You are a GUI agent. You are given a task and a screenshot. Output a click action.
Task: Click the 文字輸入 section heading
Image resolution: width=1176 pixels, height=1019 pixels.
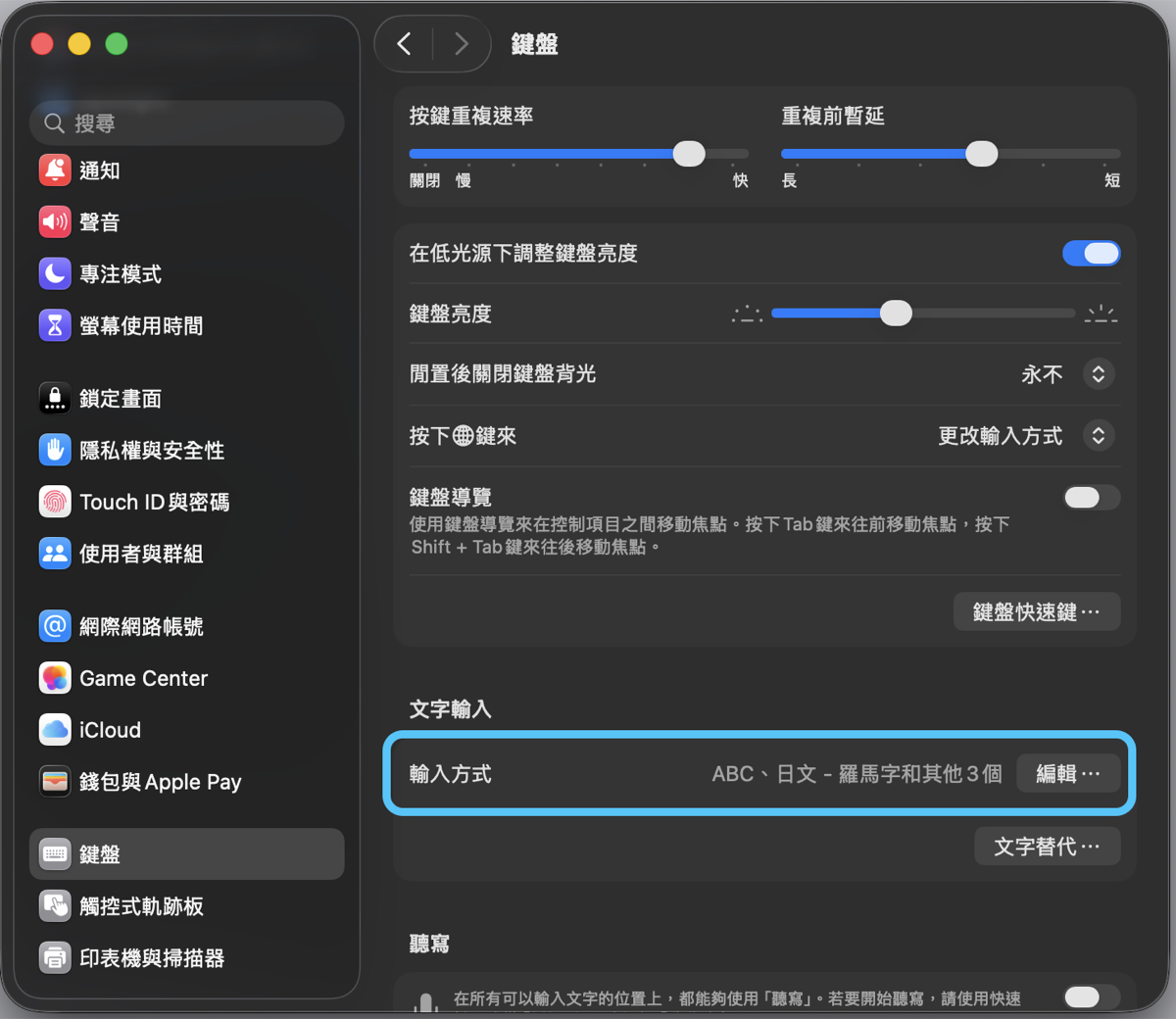[x=451, y=708]
